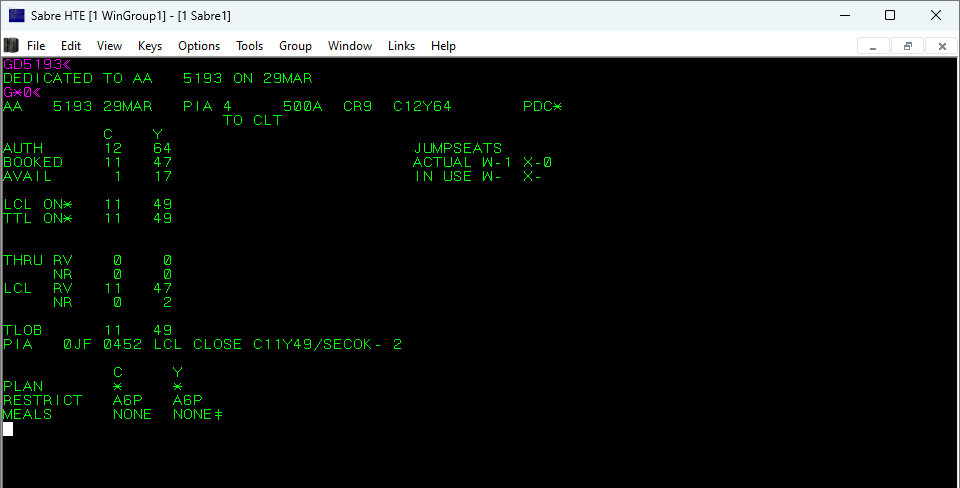
Task: Click the document icon left of File menu
Action: [x=11, y=45]
